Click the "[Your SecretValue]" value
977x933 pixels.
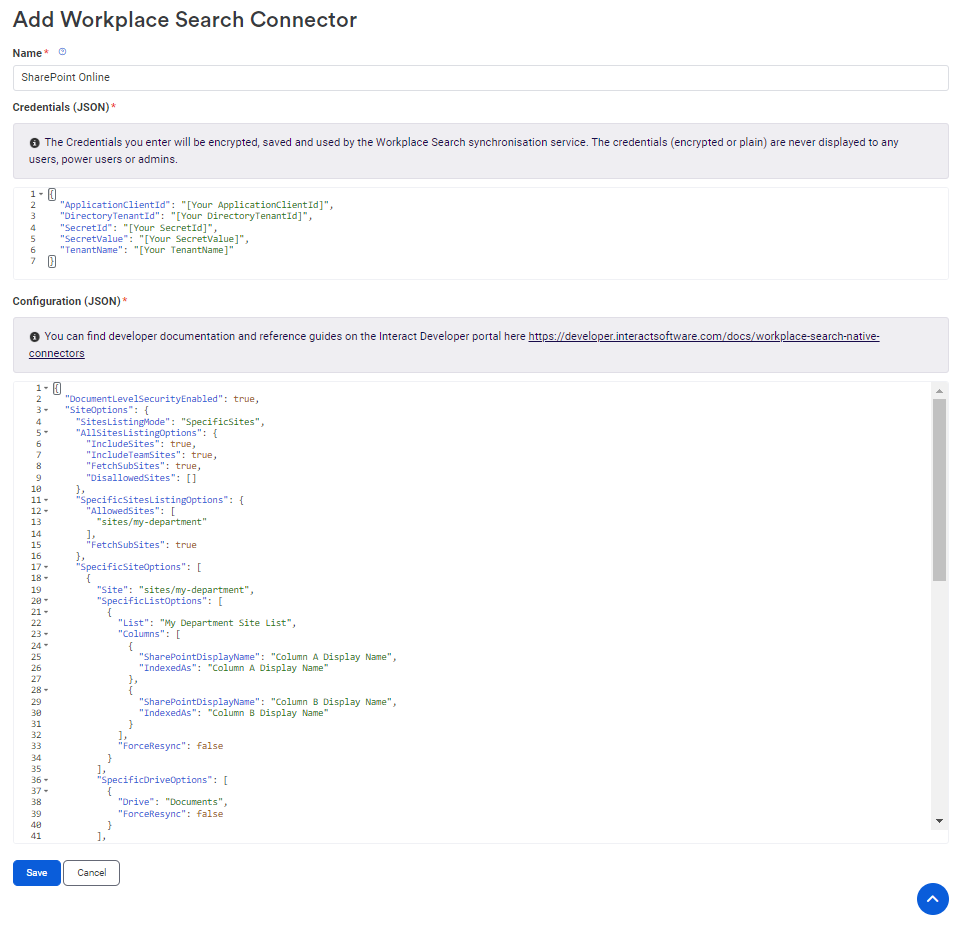pos(192,239)
